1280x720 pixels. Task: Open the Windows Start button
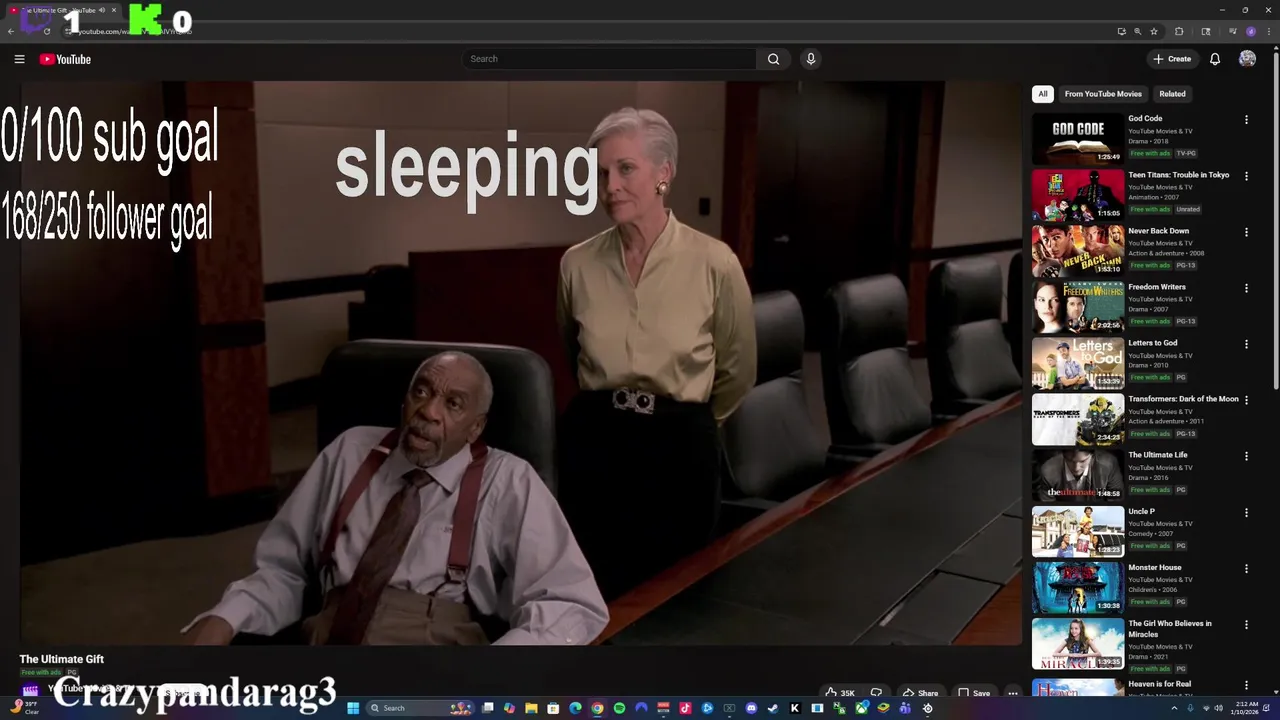tap(353, 708)
